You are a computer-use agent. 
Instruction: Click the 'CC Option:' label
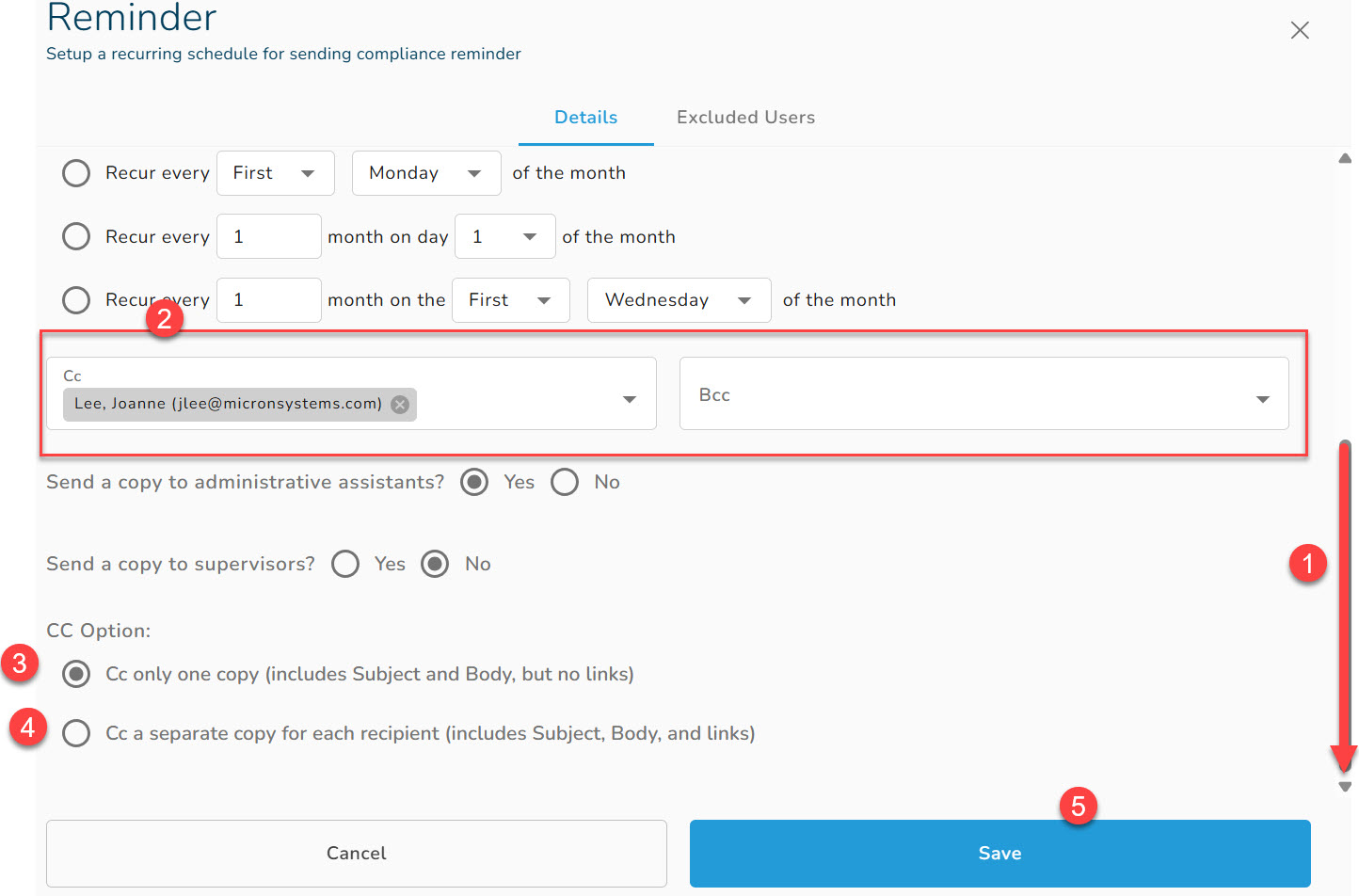point(99,631)
